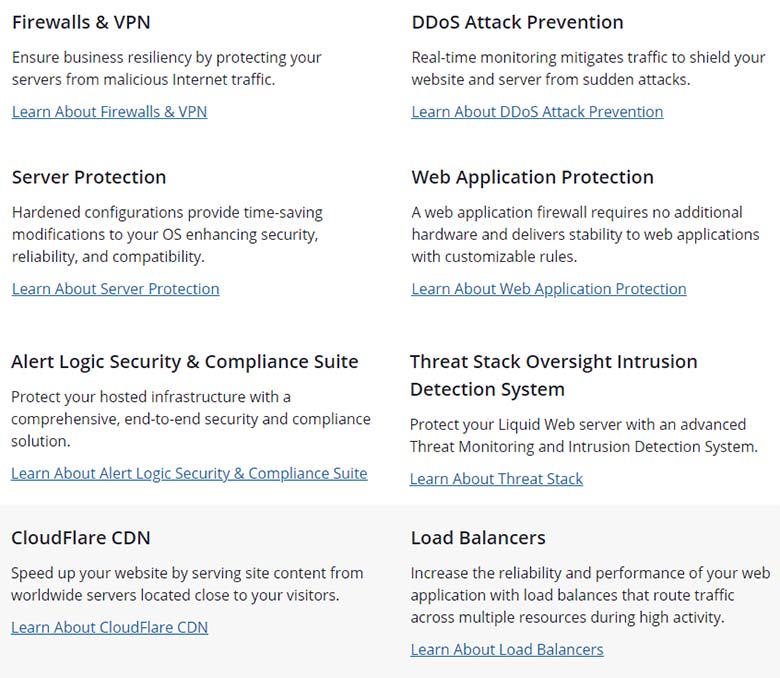Screen dimensions: 780x678
Task: Visit Learn About Alert Logic Security & Compliance Suite
Action: click(x=189, y=473)
